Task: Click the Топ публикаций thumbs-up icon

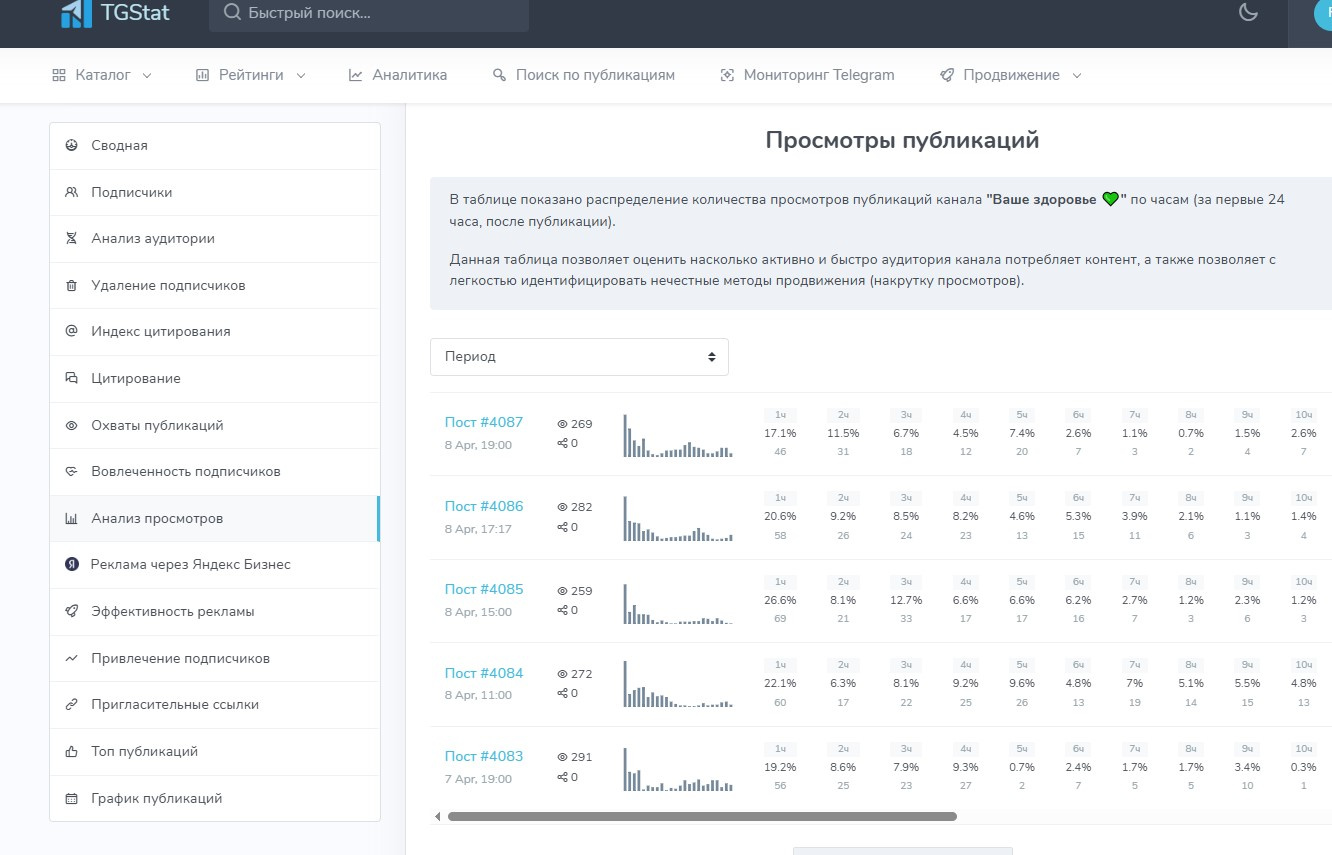Action: (x=71, y=751)
